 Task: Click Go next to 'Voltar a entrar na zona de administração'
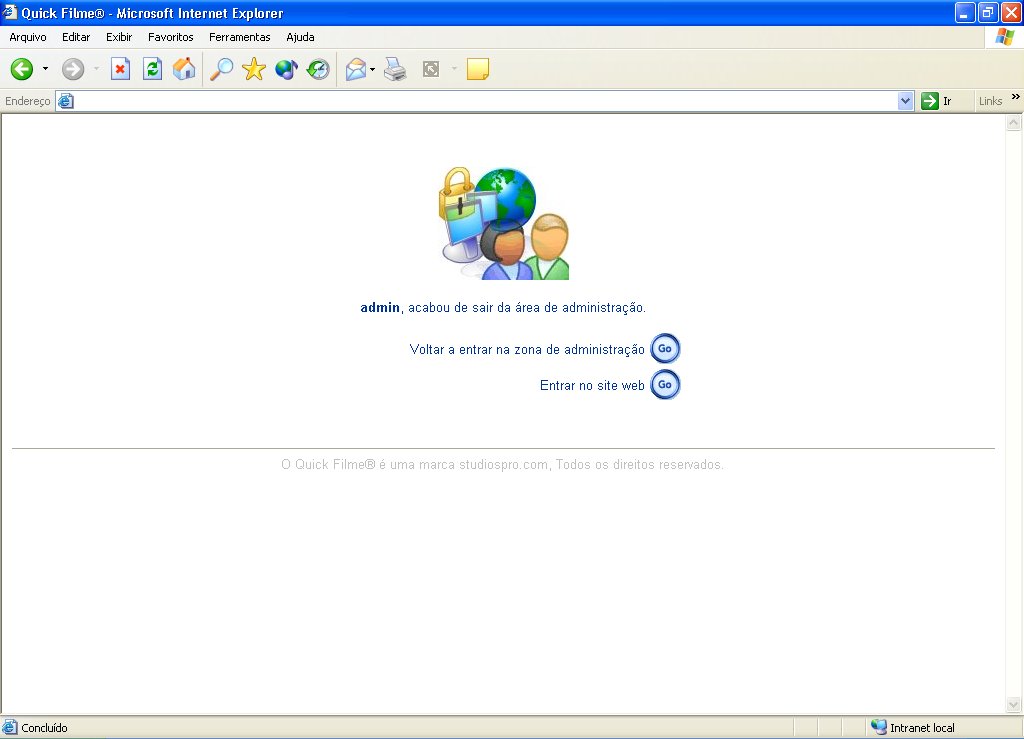665,349
